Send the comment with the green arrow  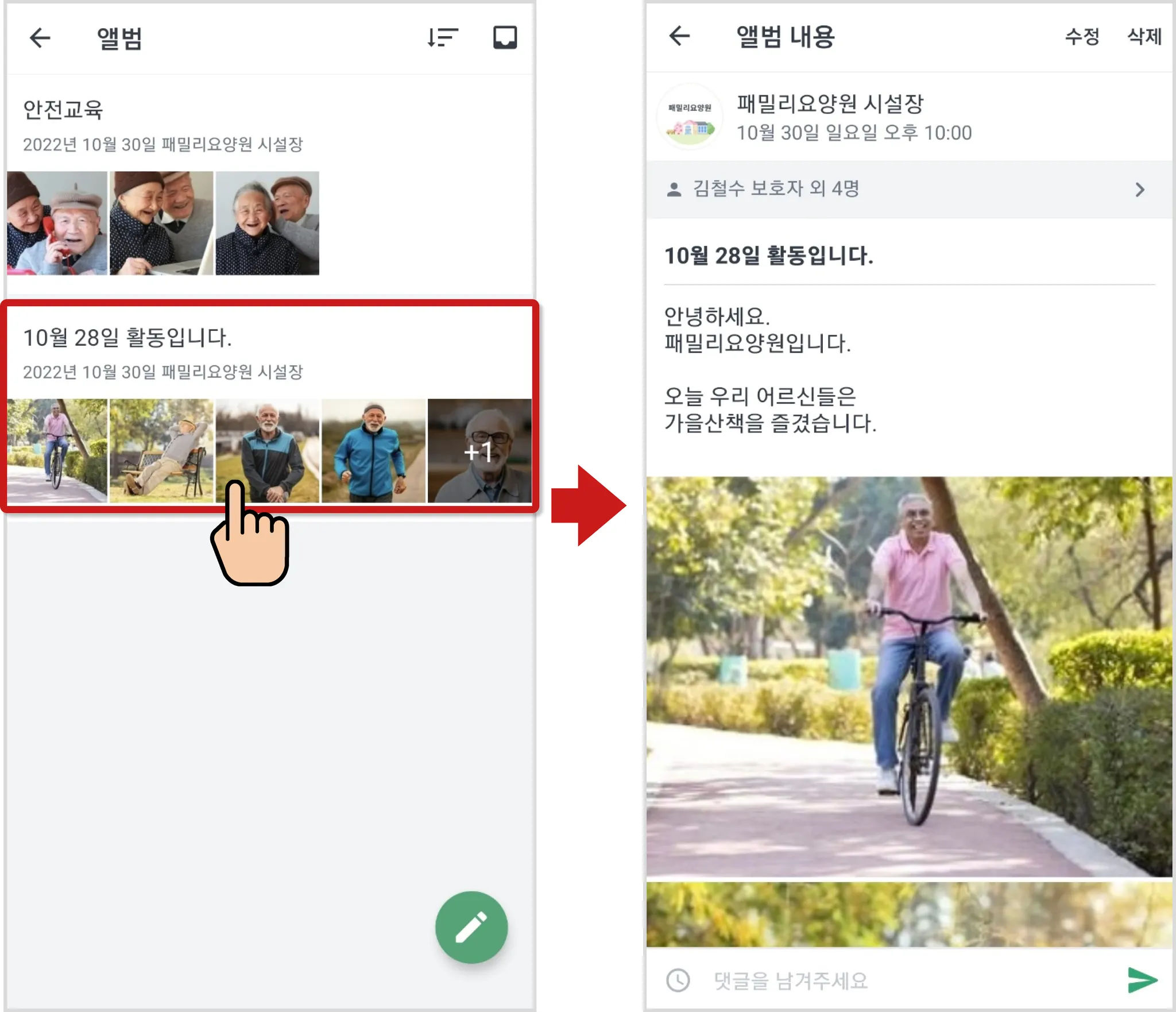click(x=1142, y=980)
